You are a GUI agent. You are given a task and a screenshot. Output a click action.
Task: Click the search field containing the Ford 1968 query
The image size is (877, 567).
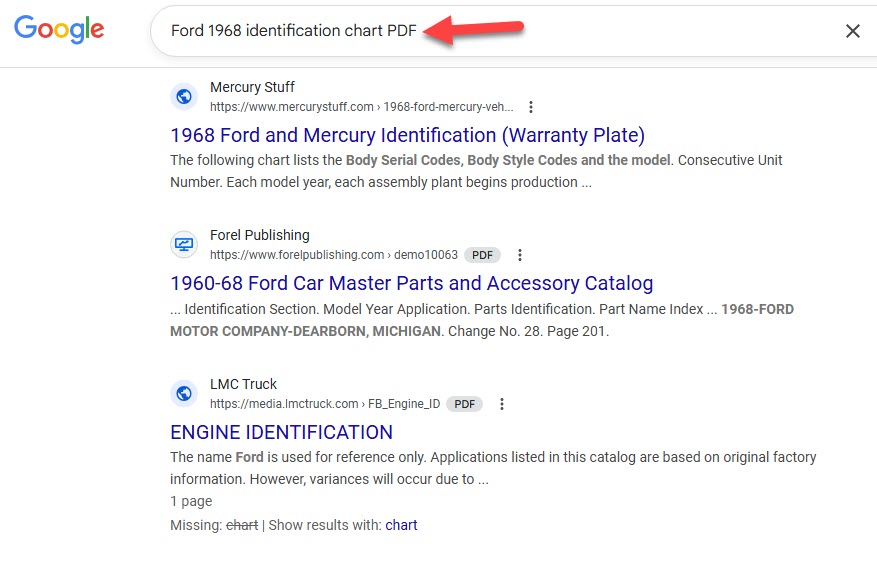[503, 31]
